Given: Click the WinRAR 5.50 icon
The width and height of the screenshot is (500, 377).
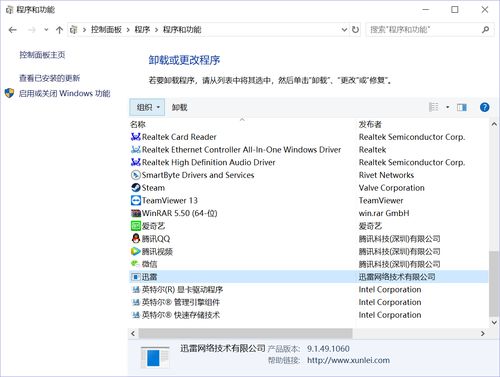Looking at the screenshot, I should click(x=136, y=213).
